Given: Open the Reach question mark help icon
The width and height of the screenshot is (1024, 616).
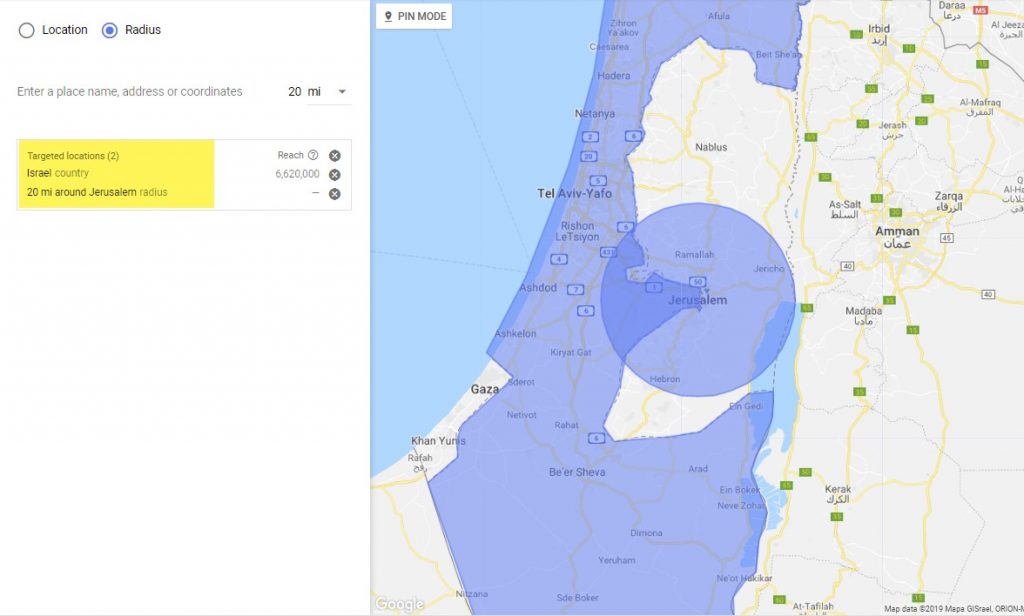Looking at the screenshot, I should coord(311,155).
